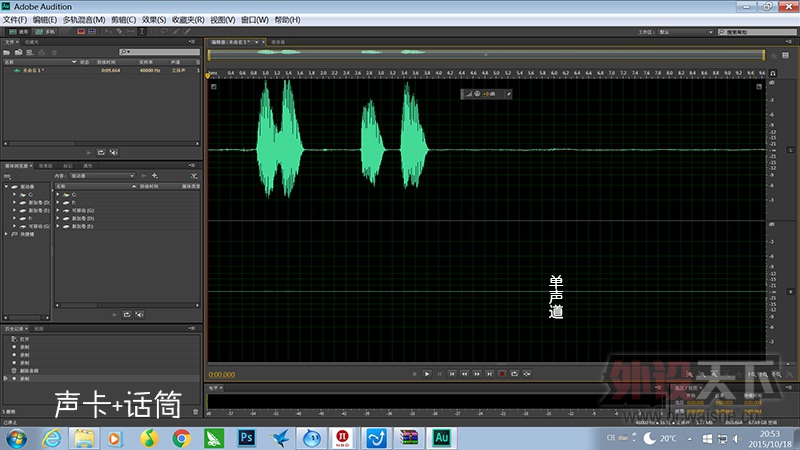Click the add shortcut plus icon in Media Browser
This screenshot has height=450, width=800.
[155, 176]
